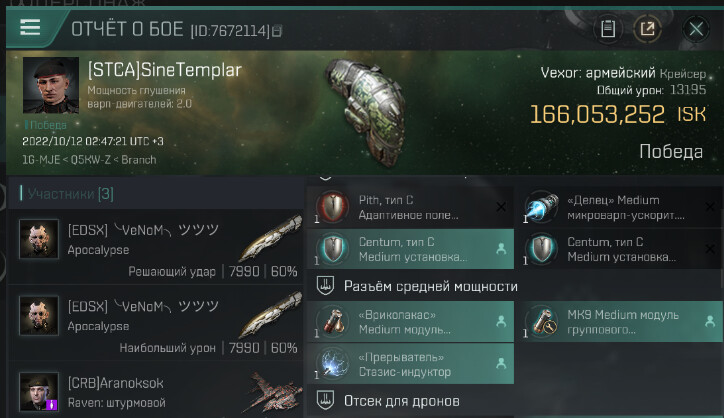The height and width of the screenshot is (418, 724).
Task: Click the Vexor ship image
Action: 367,111
